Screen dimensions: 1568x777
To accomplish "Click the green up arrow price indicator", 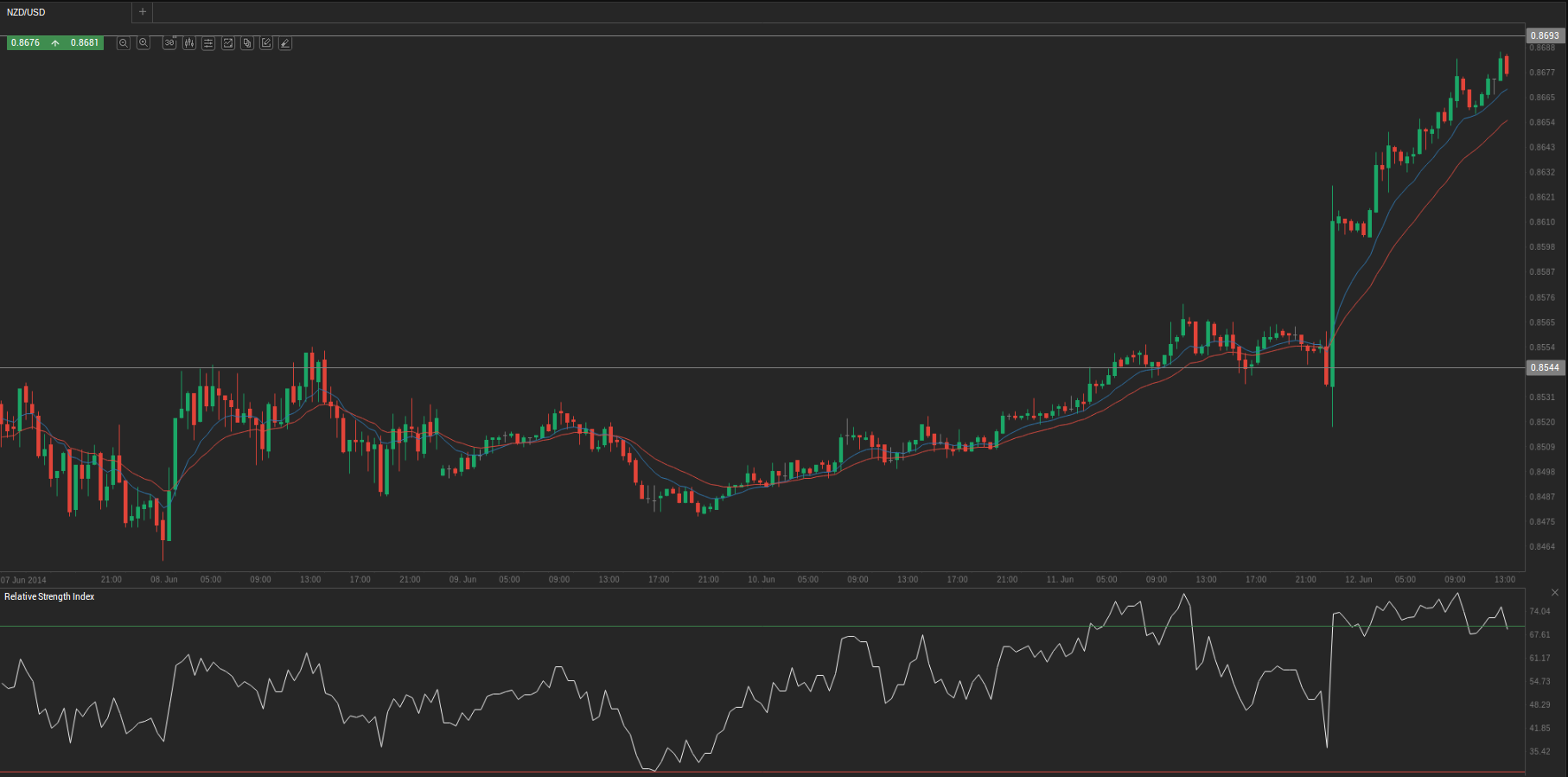I will pos(55,43).
